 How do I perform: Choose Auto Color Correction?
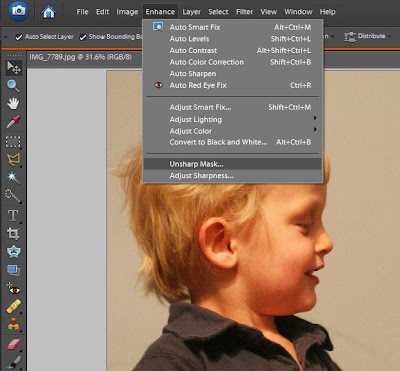click(233, 62)
